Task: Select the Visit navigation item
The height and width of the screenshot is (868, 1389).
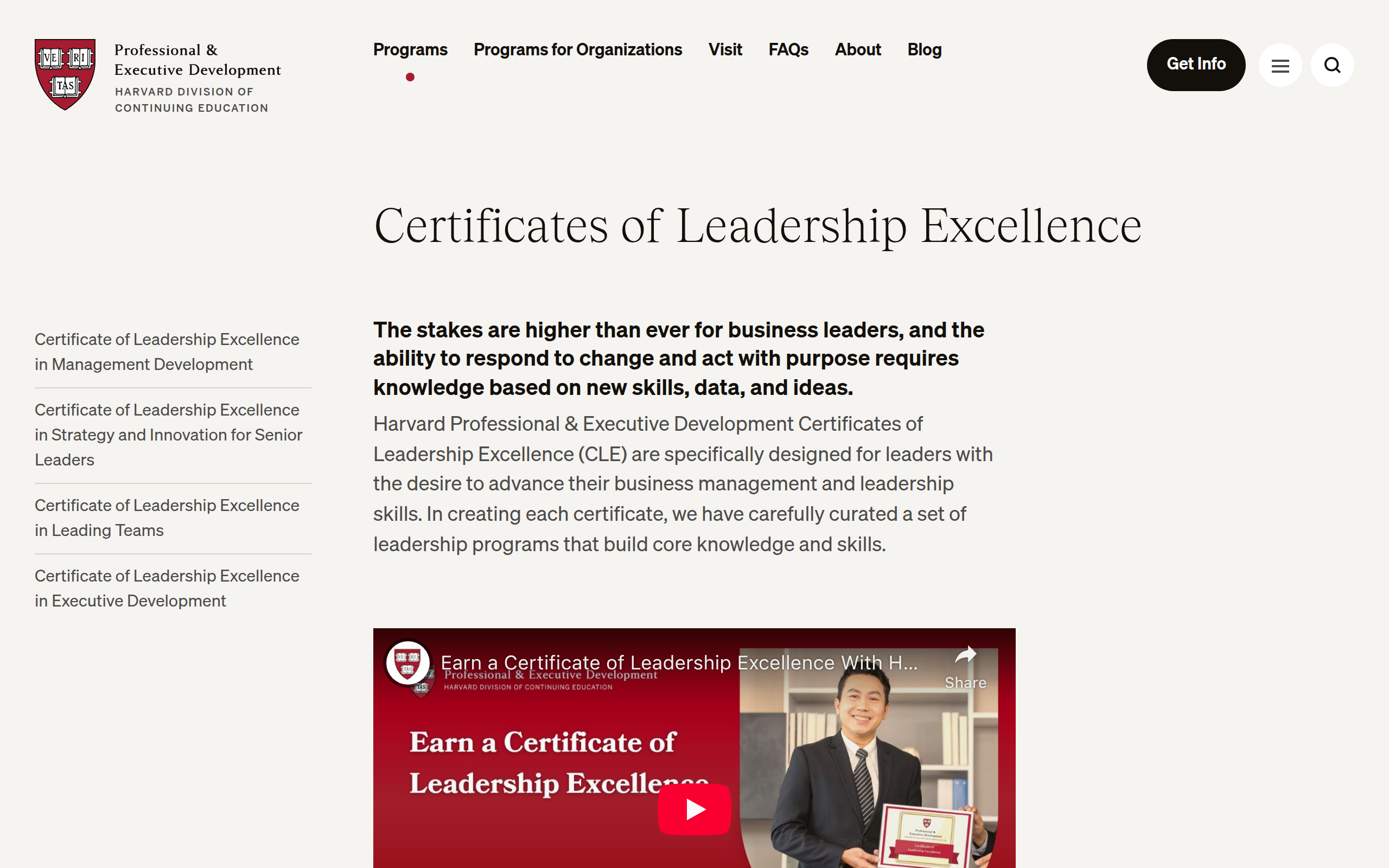Action: (x=725, y=50)
